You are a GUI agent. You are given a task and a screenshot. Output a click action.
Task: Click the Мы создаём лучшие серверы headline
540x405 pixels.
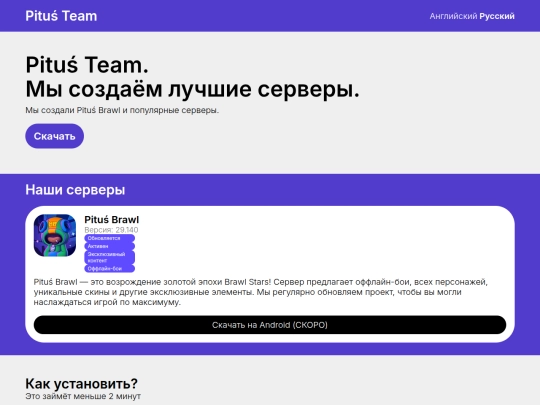pyautogui.click(x=193, y=89)
